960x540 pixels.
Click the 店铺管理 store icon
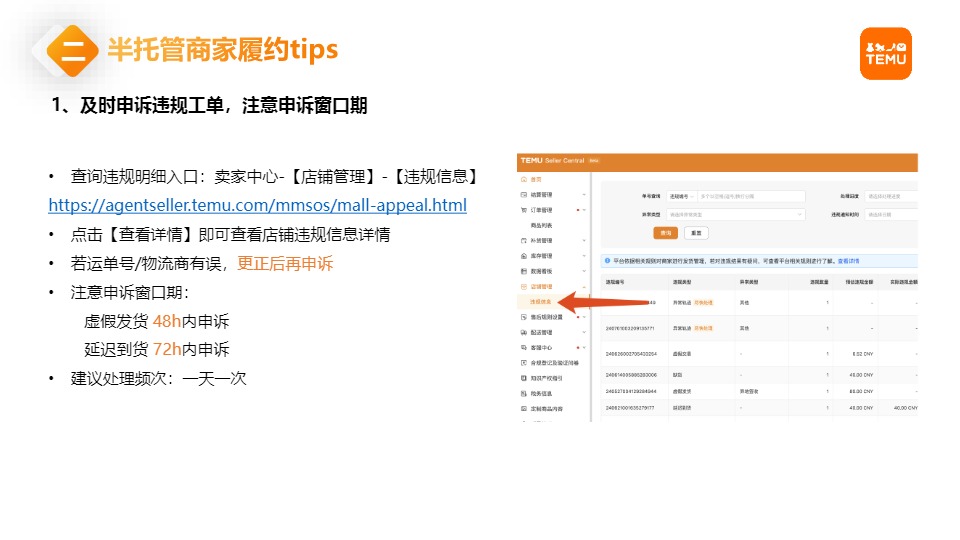coord(522,286)
